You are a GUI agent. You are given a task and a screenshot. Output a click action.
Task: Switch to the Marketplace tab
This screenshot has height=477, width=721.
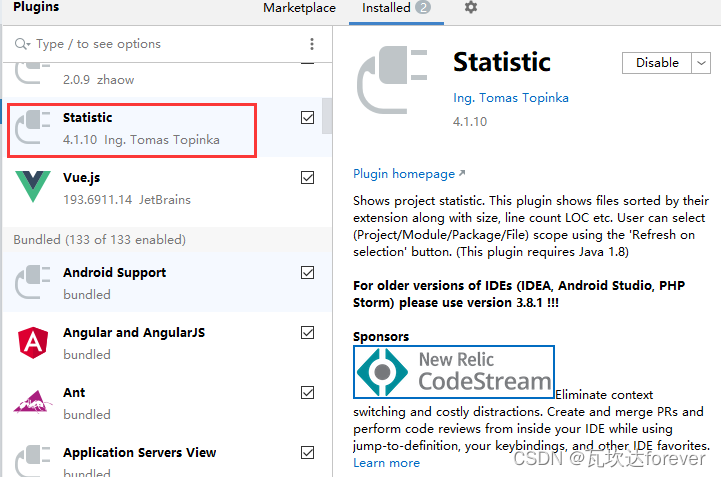(x=299, y=8)
